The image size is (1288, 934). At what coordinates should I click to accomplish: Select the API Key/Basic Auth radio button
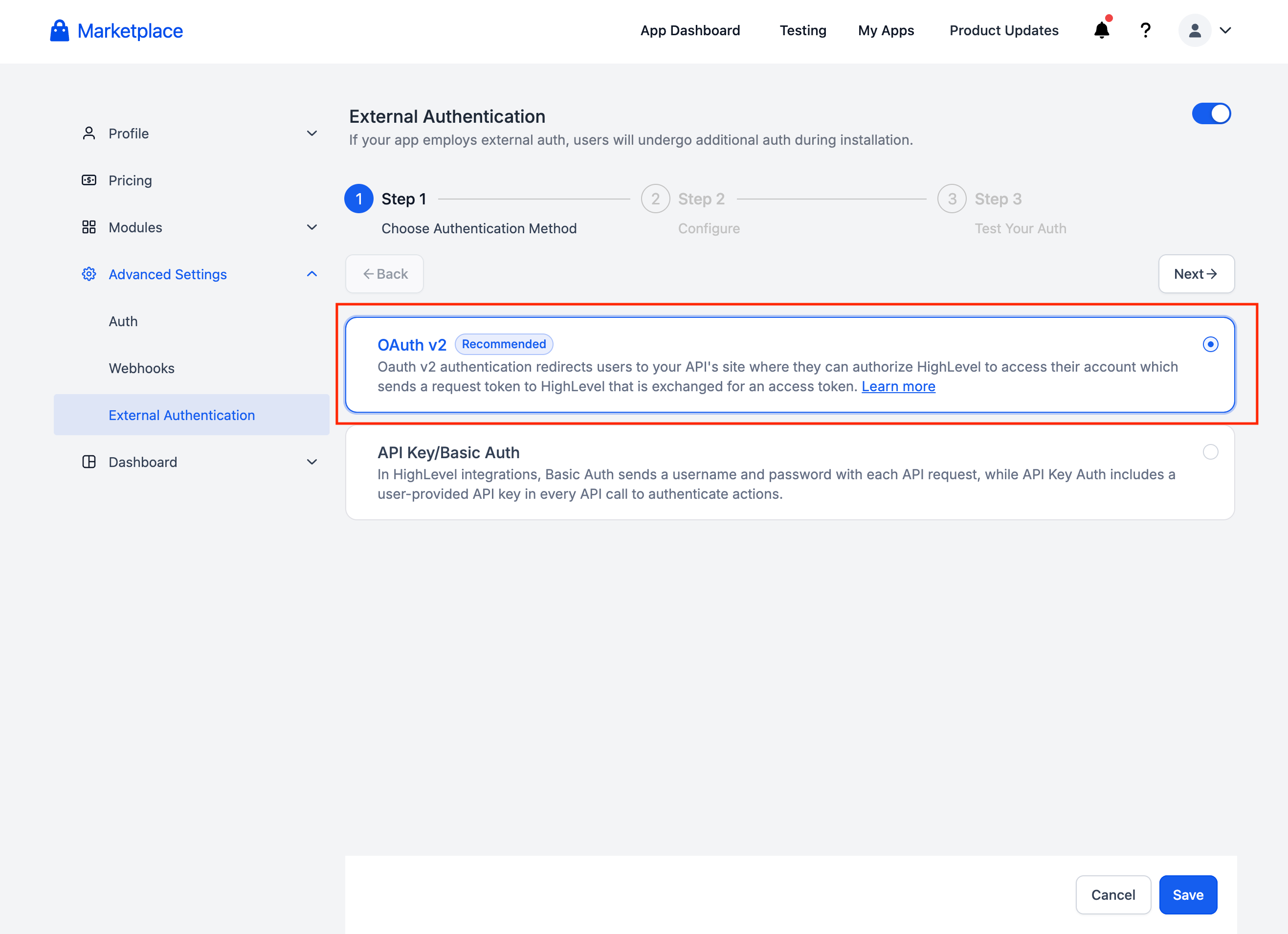point(1210,452)
